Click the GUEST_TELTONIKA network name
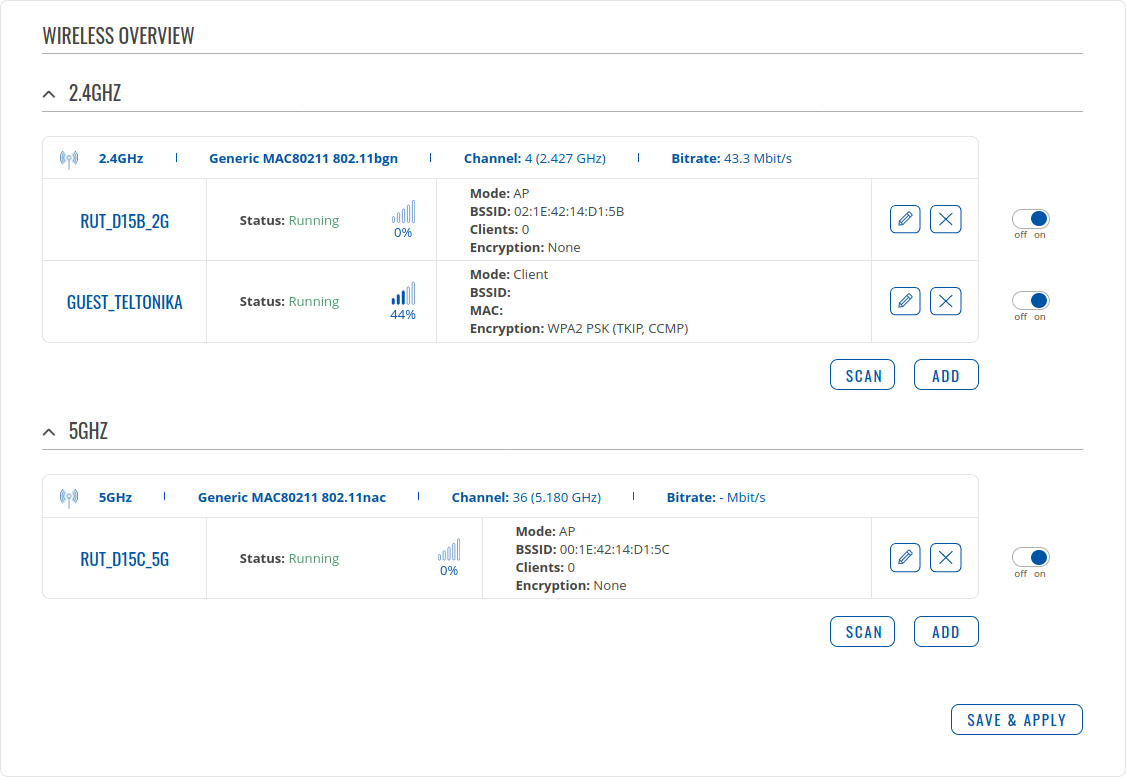The image size is (1126, 777). (125, 302)
